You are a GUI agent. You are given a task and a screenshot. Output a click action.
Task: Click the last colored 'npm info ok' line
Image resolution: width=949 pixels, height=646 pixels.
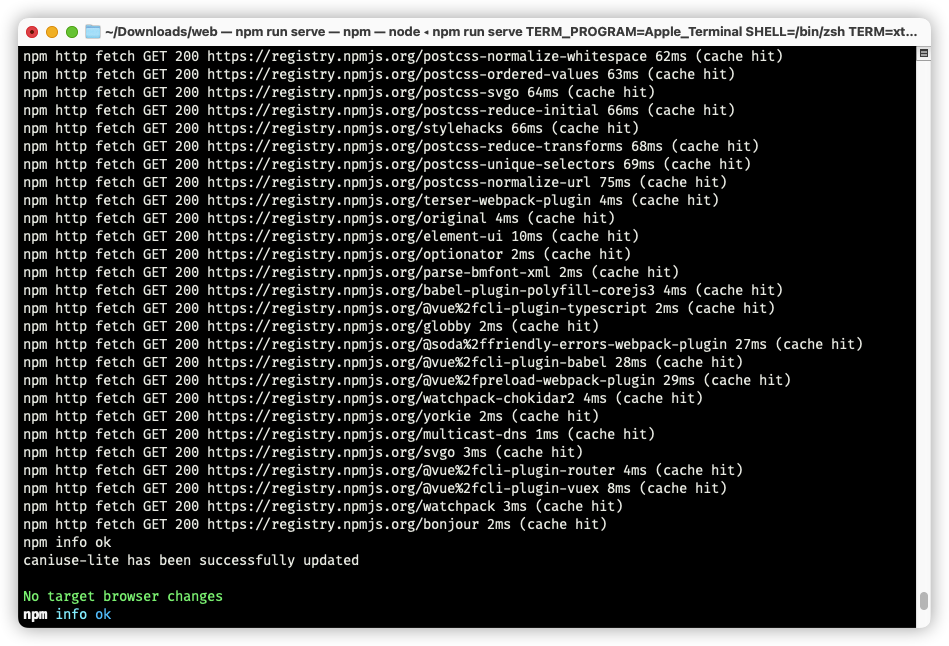point(67,615)
